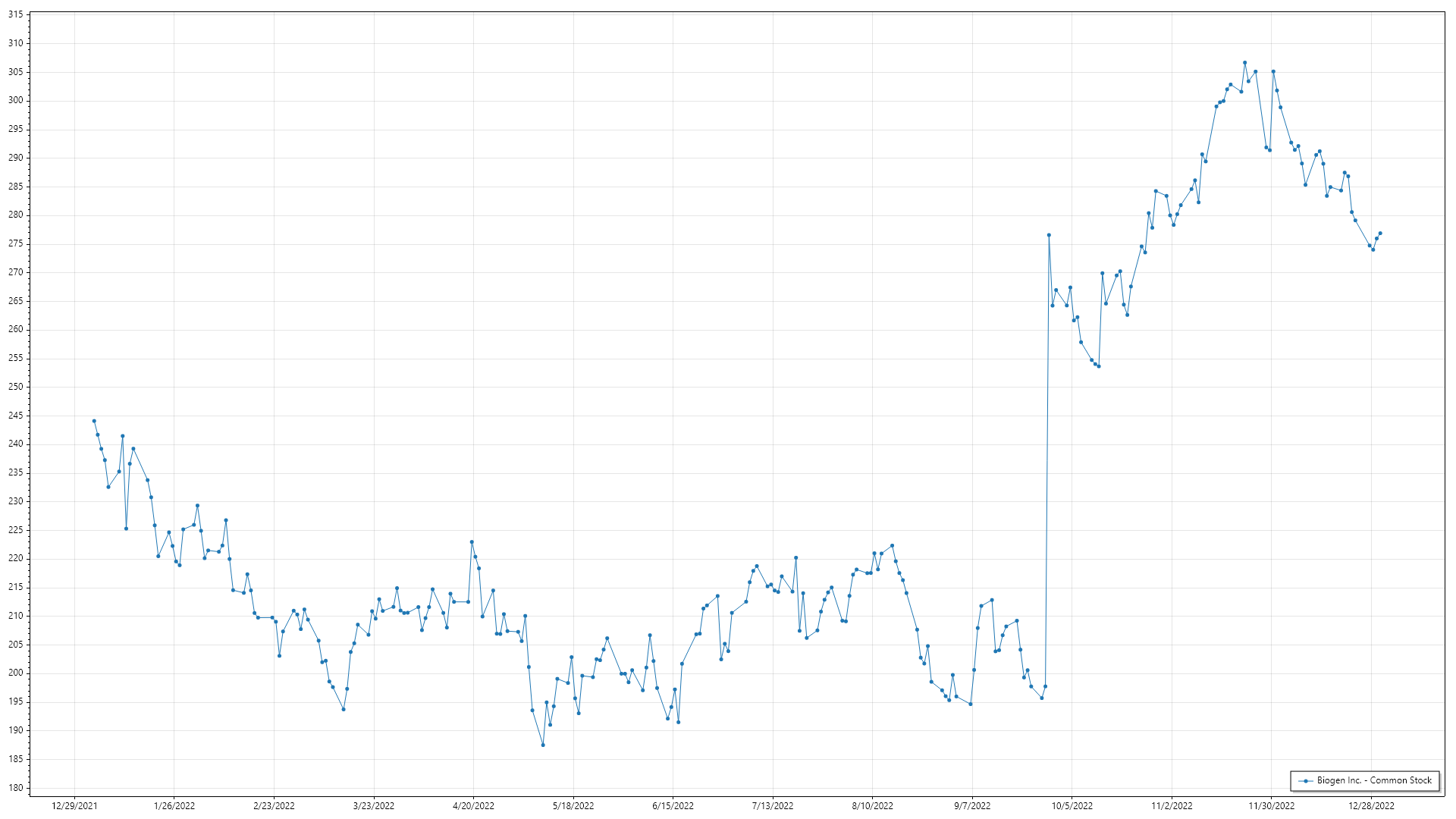
Task: Click the Biogen Inc. legend line marker
Action: (x=1306, y=780)
